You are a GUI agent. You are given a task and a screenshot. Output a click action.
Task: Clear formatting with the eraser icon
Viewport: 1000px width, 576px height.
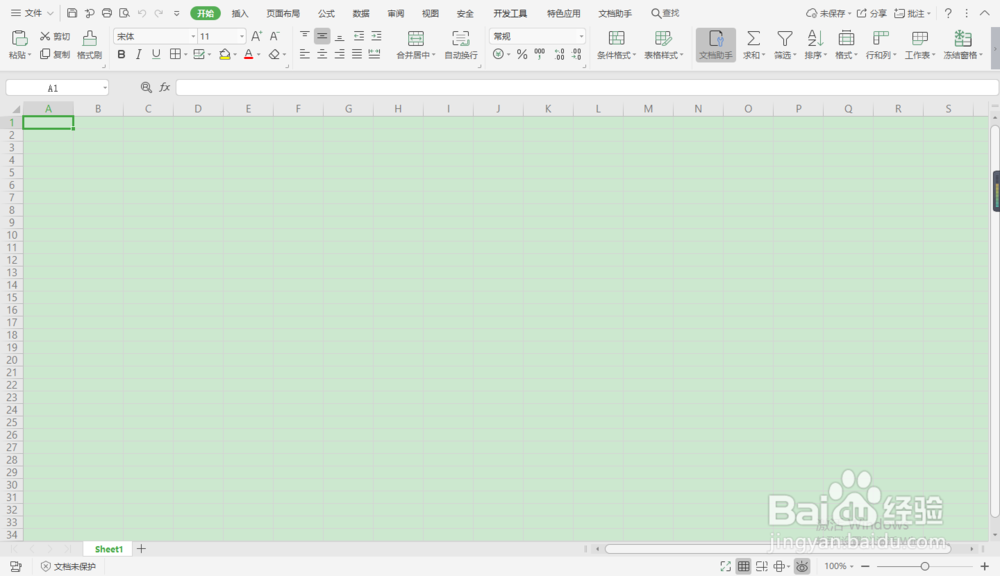(x=274, y=54)
